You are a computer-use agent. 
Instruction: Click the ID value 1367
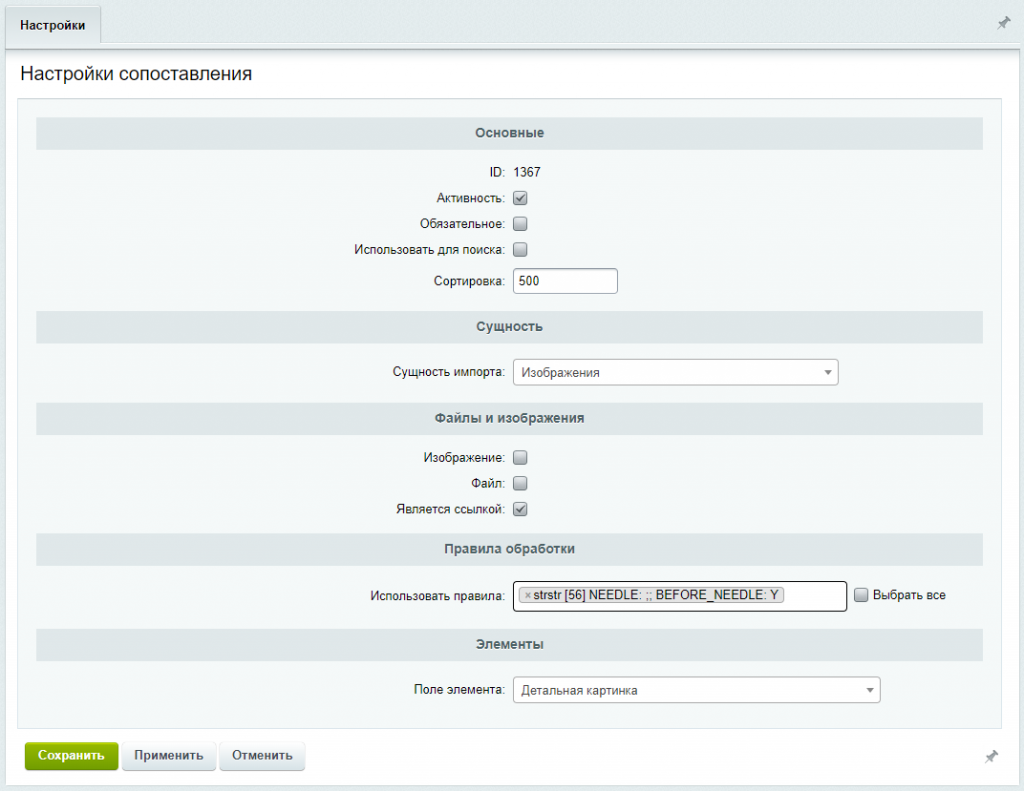pos(527,172)
